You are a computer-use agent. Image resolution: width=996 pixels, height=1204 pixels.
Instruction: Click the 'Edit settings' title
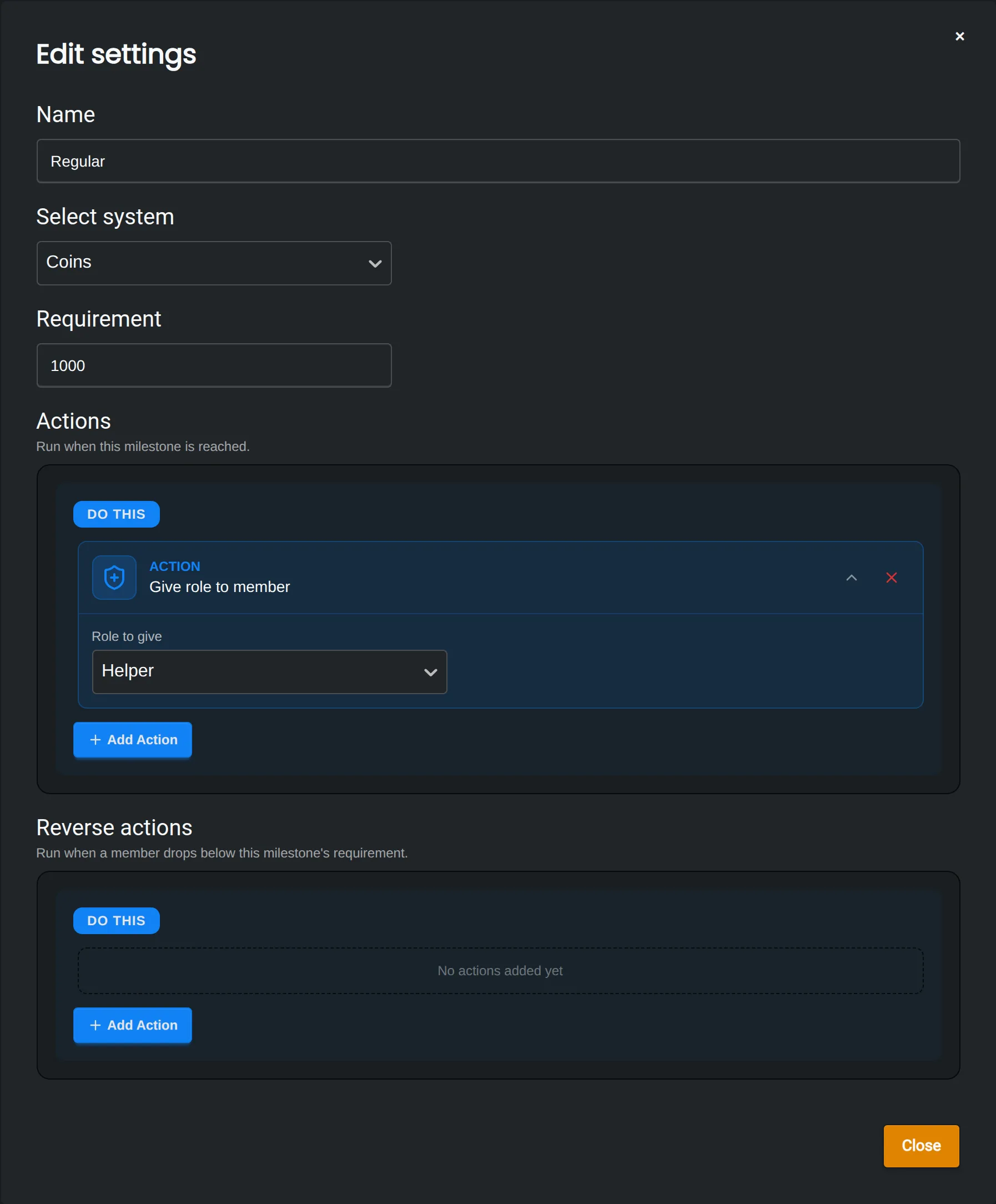[116, 55]
